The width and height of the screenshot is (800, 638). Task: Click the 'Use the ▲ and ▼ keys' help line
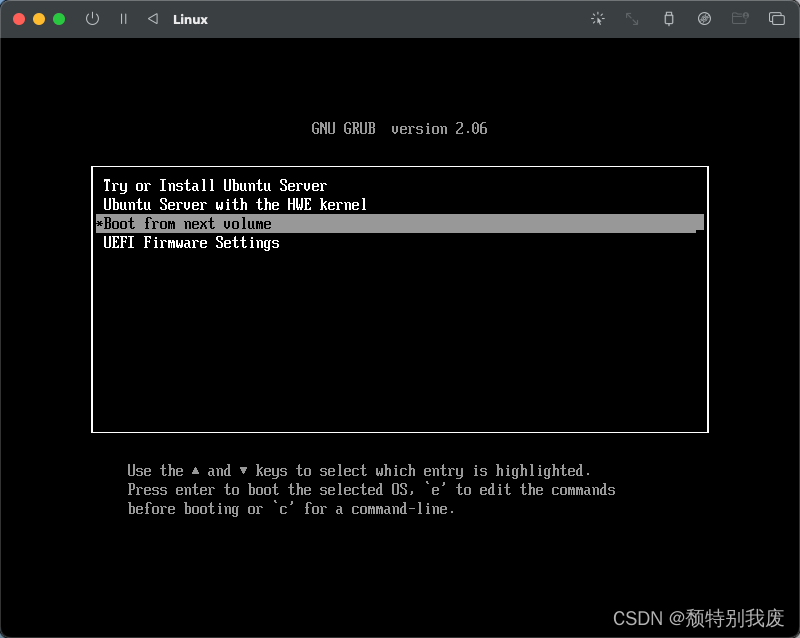tap(359, 471)
